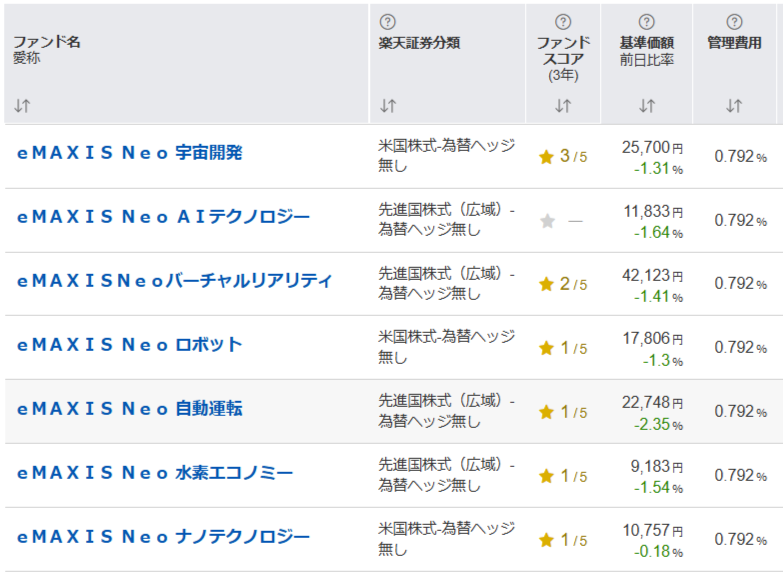Click the -1.41% change value
The height and width of the screenshot is (574, 783).
tap(658, 296)
